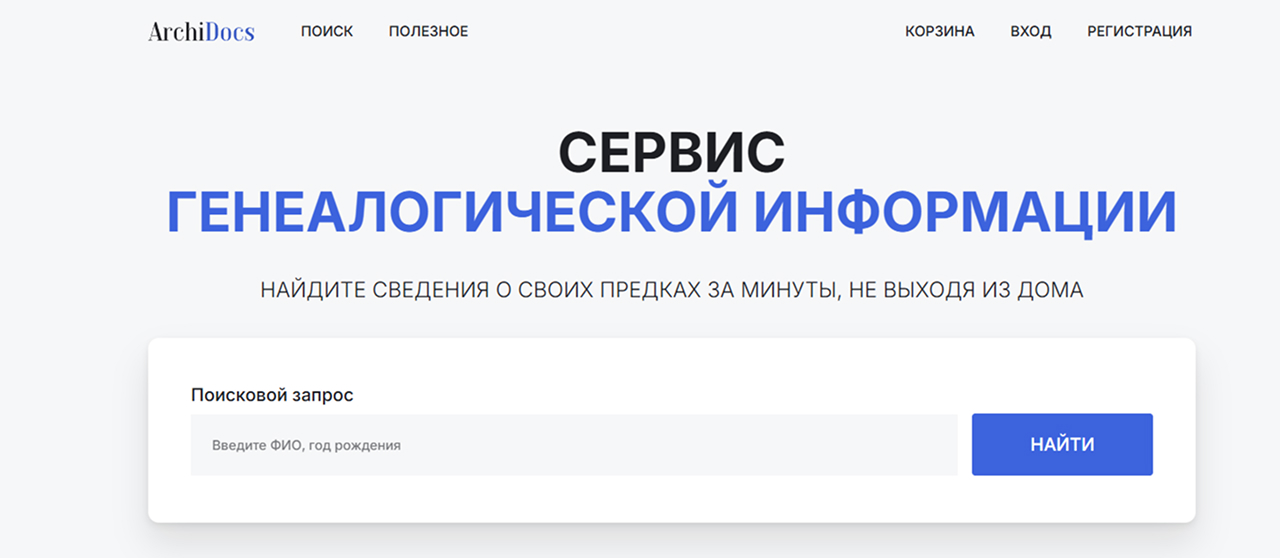Click the ВХОД login link

pyautogui.click(x=1030, y=31)
